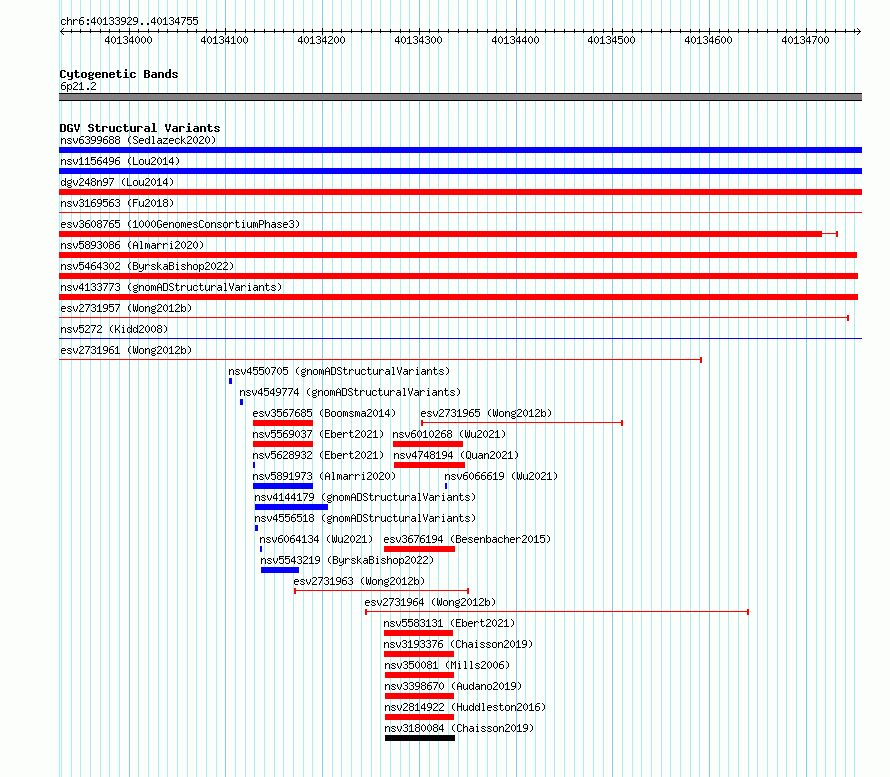The height and width of the screenshot is (777, 890).
Task: Click the small blue marker under nsv4550705
Action: [x=230, y=381]
